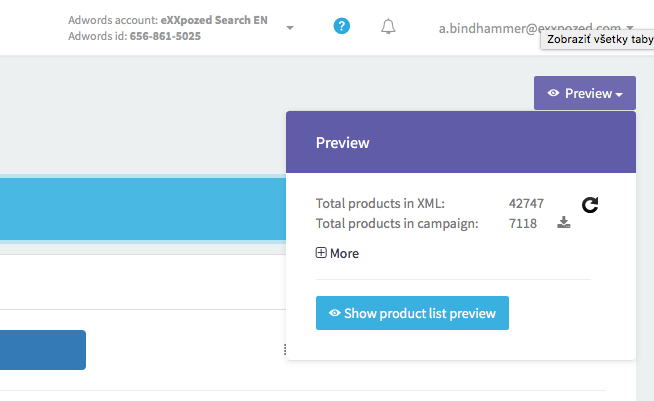
Task: Open the a.bindhammer user account menu
Action: pos(529,28)
